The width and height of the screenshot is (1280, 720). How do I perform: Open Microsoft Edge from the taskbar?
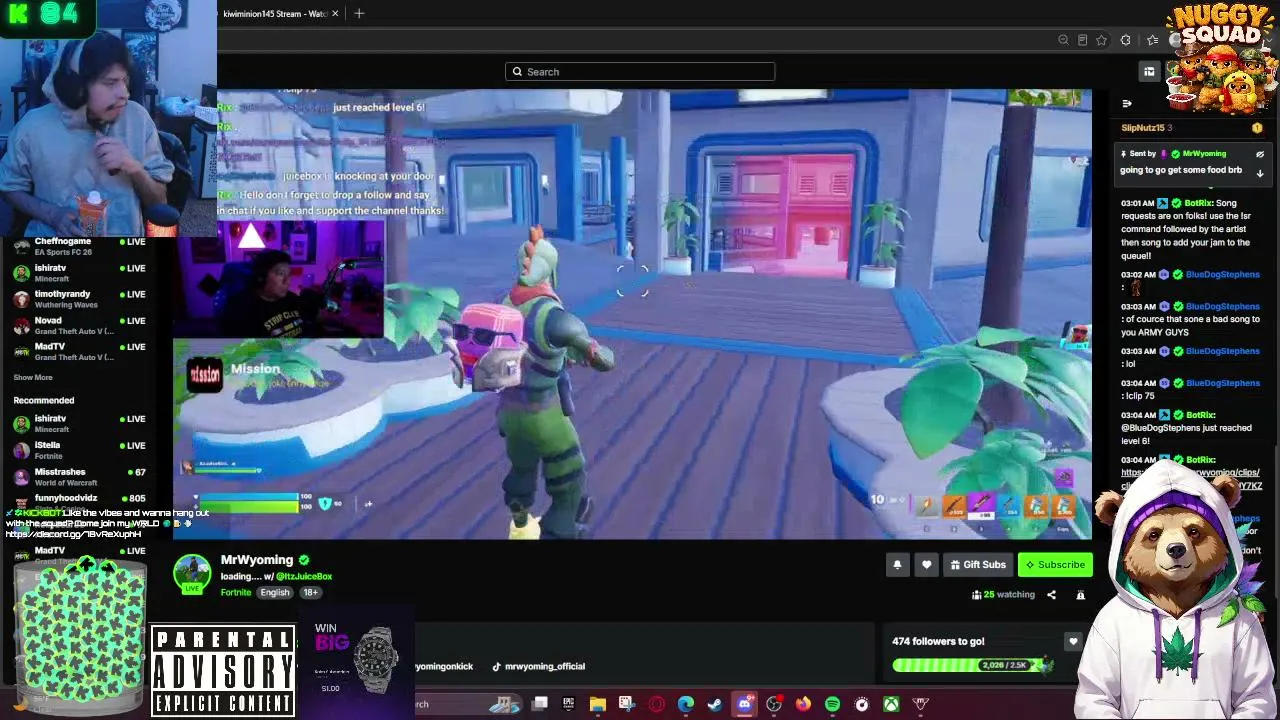[x=685, y=705]
